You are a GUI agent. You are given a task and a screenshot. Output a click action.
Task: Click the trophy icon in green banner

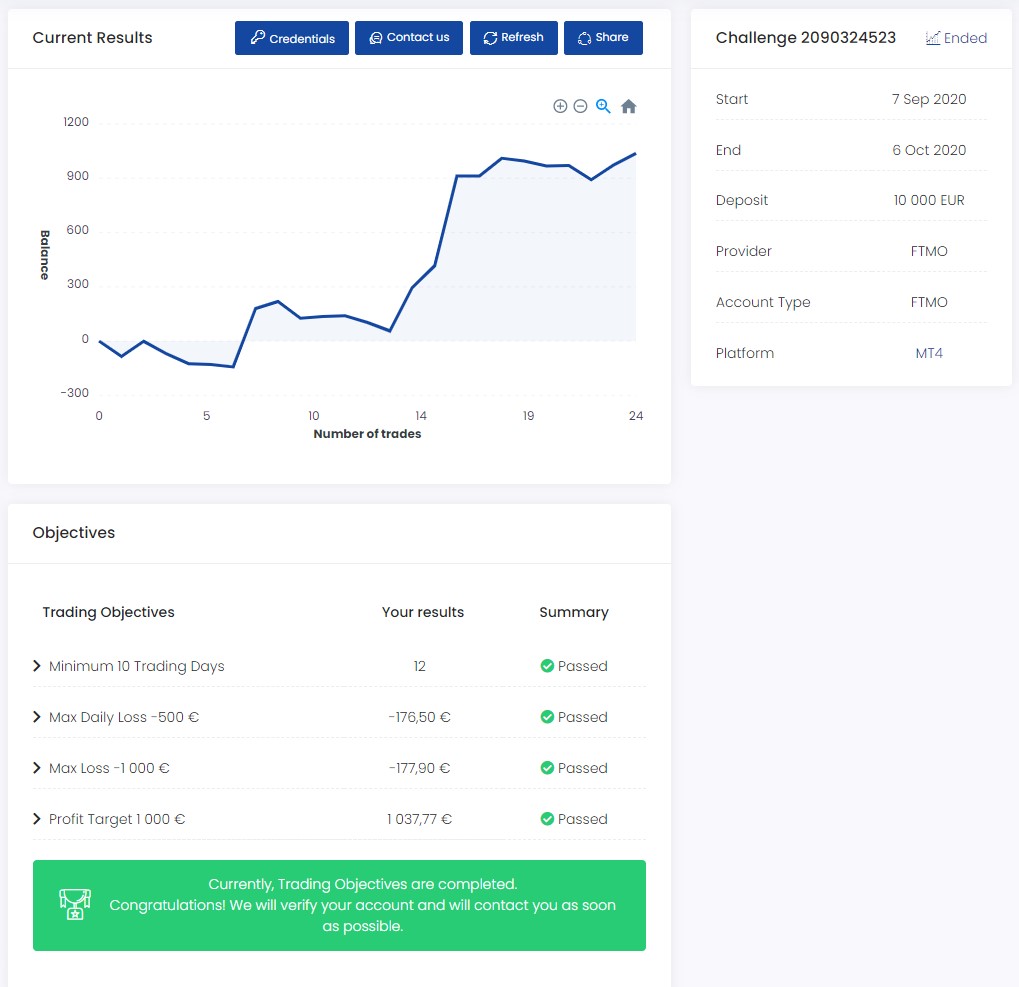click(76, 905)
